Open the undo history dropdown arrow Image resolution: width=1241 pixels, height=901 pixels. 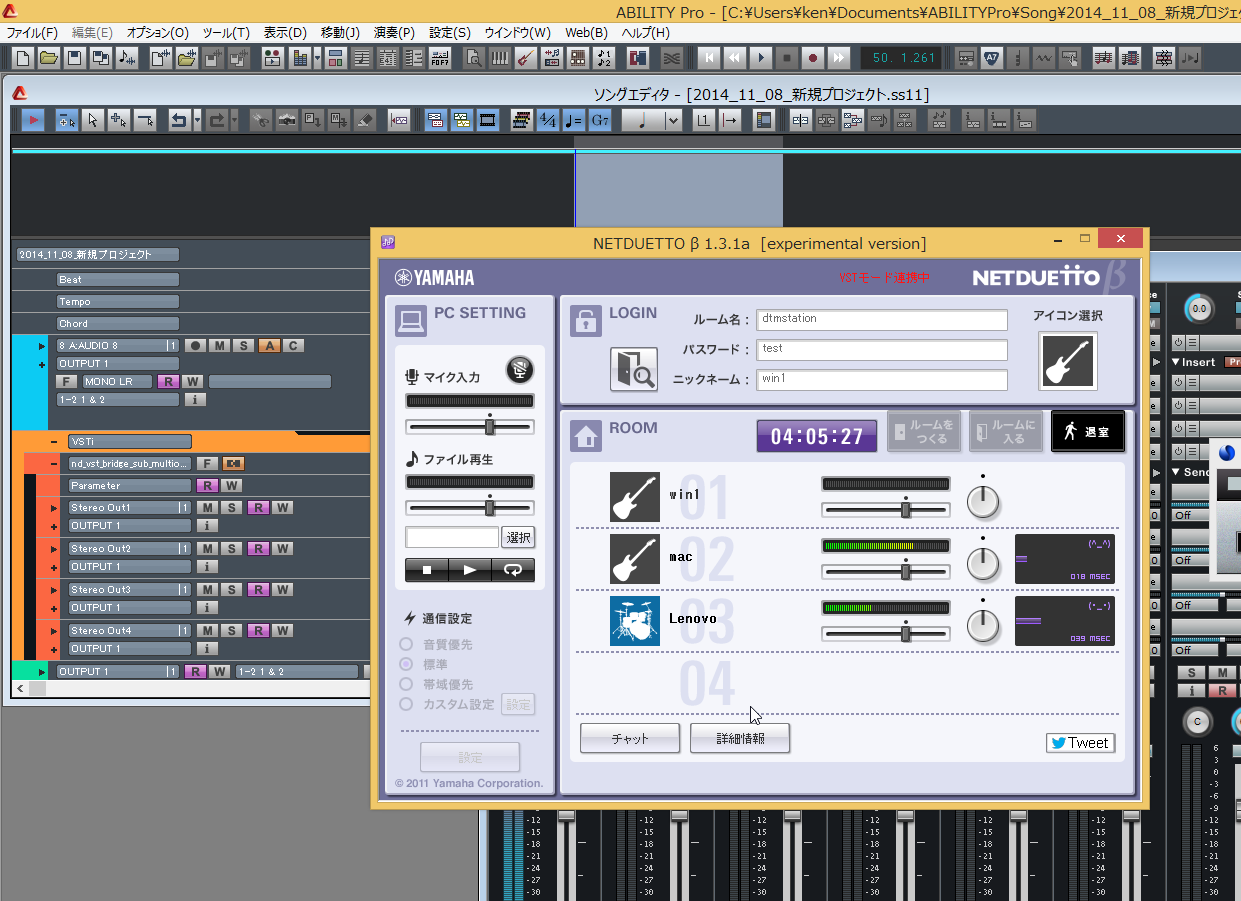click(x=197, y=121)
